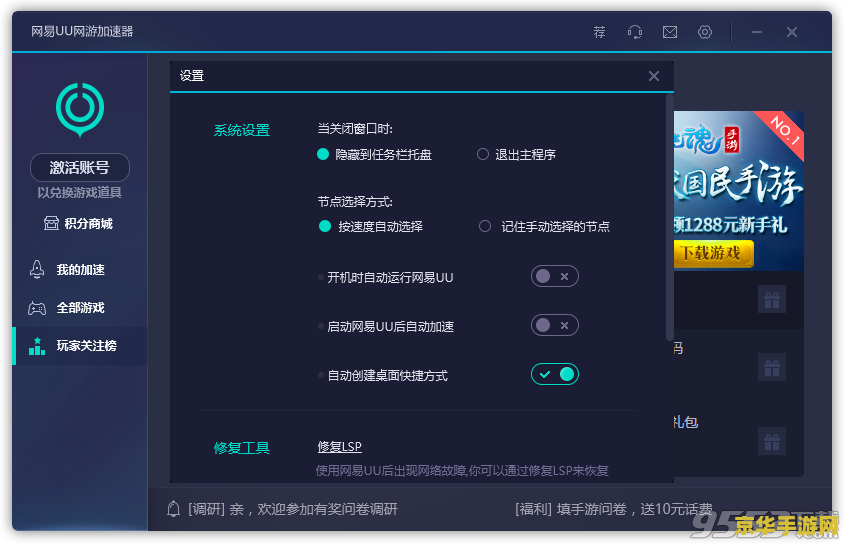
Task: Open 全部游戏 in sidebar
Action: (80, 308)
